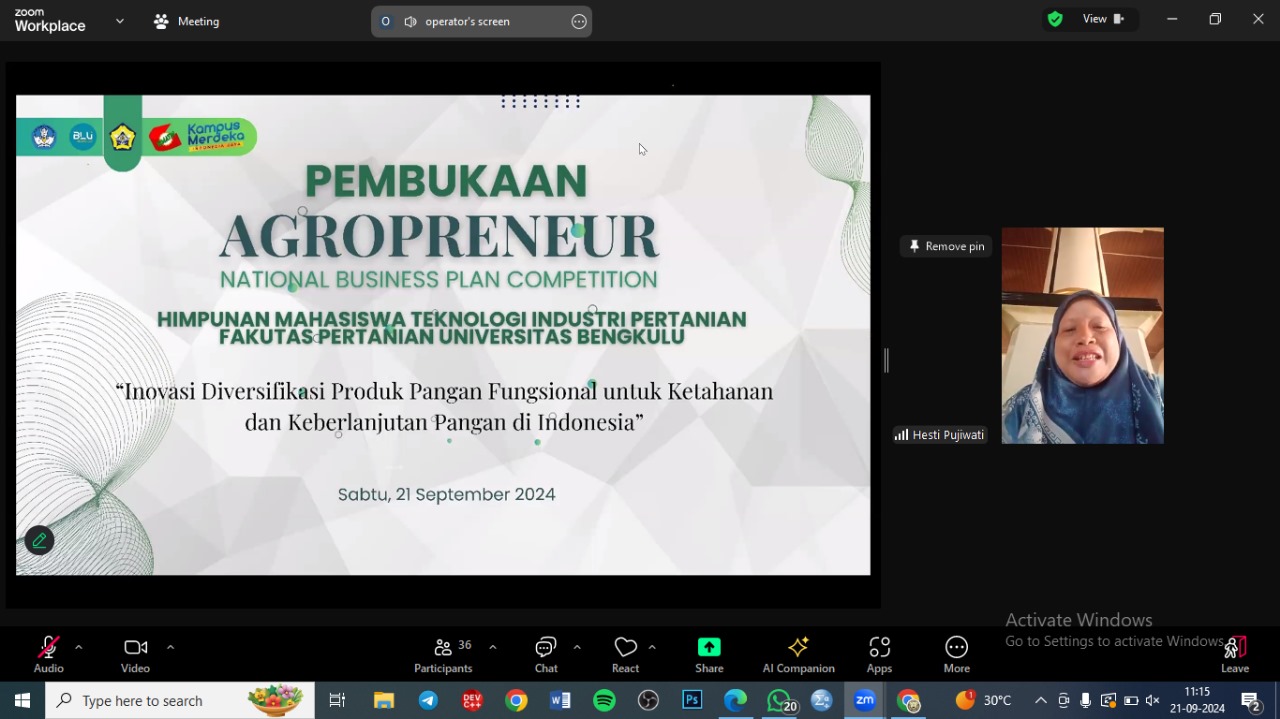Expand audio options arrow beside Audio
1280x719 pixels.
tap(78, 647)
